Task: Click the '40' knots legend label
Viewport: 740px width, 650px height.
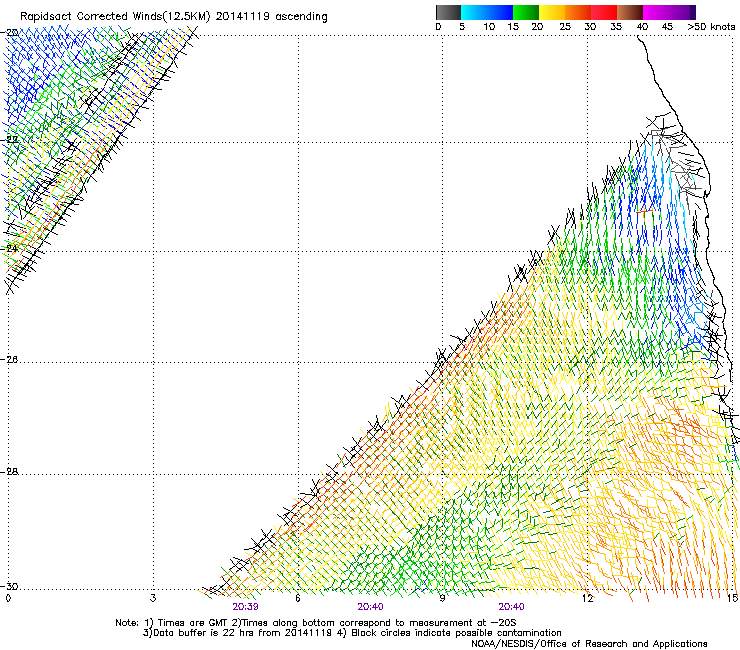Action: point(642,27)
